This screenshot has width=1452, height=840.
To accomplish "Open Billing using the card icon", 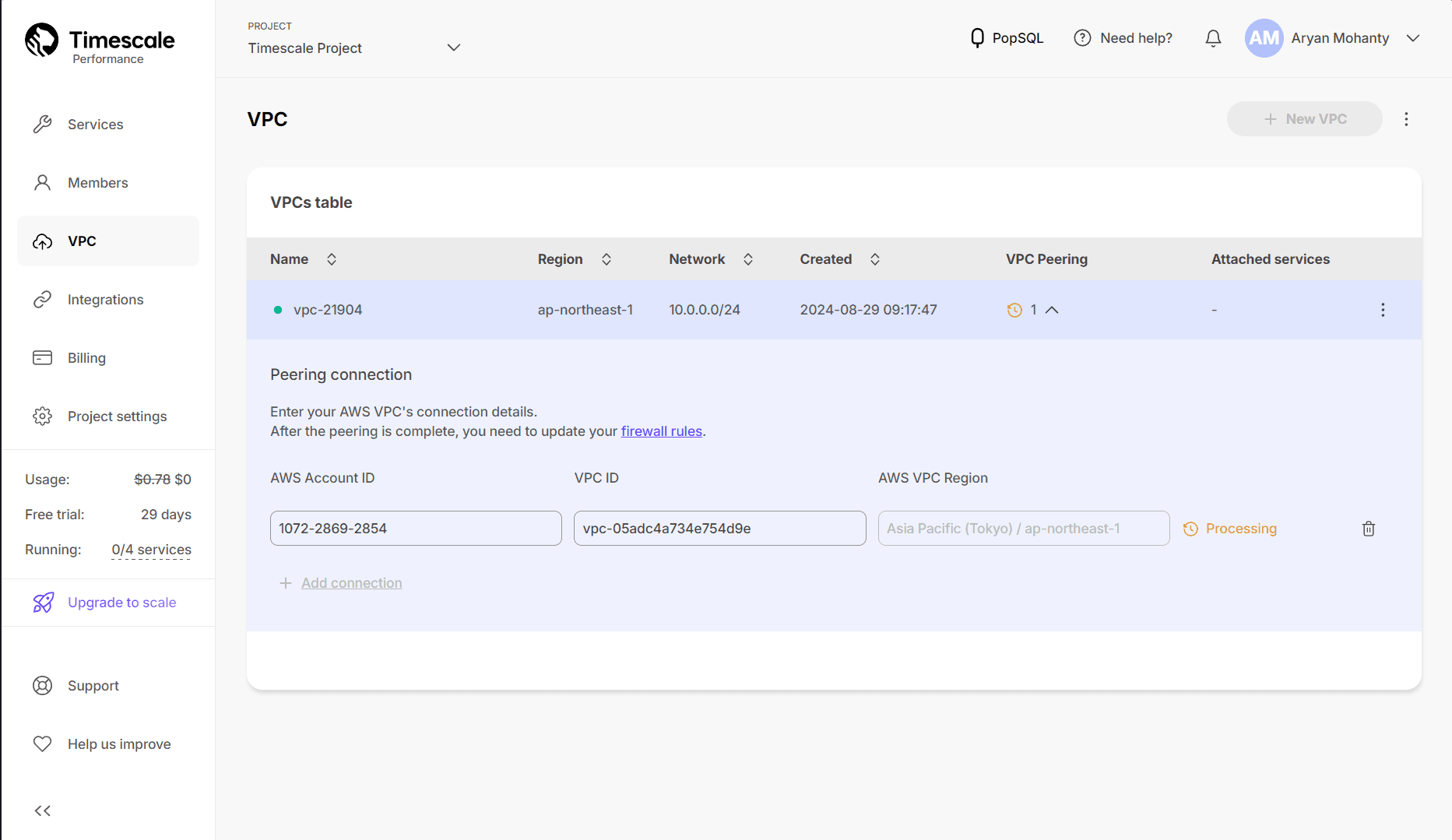I will pyautogui.click(x=43, y=357).
